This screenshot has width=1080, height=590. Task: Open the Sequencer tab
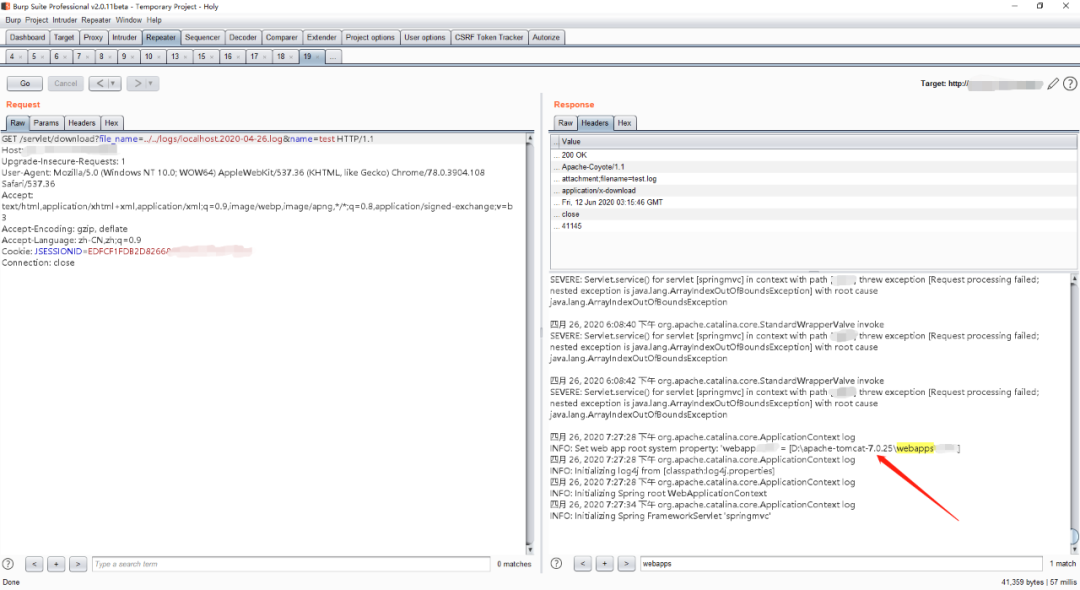pos(202,37)
